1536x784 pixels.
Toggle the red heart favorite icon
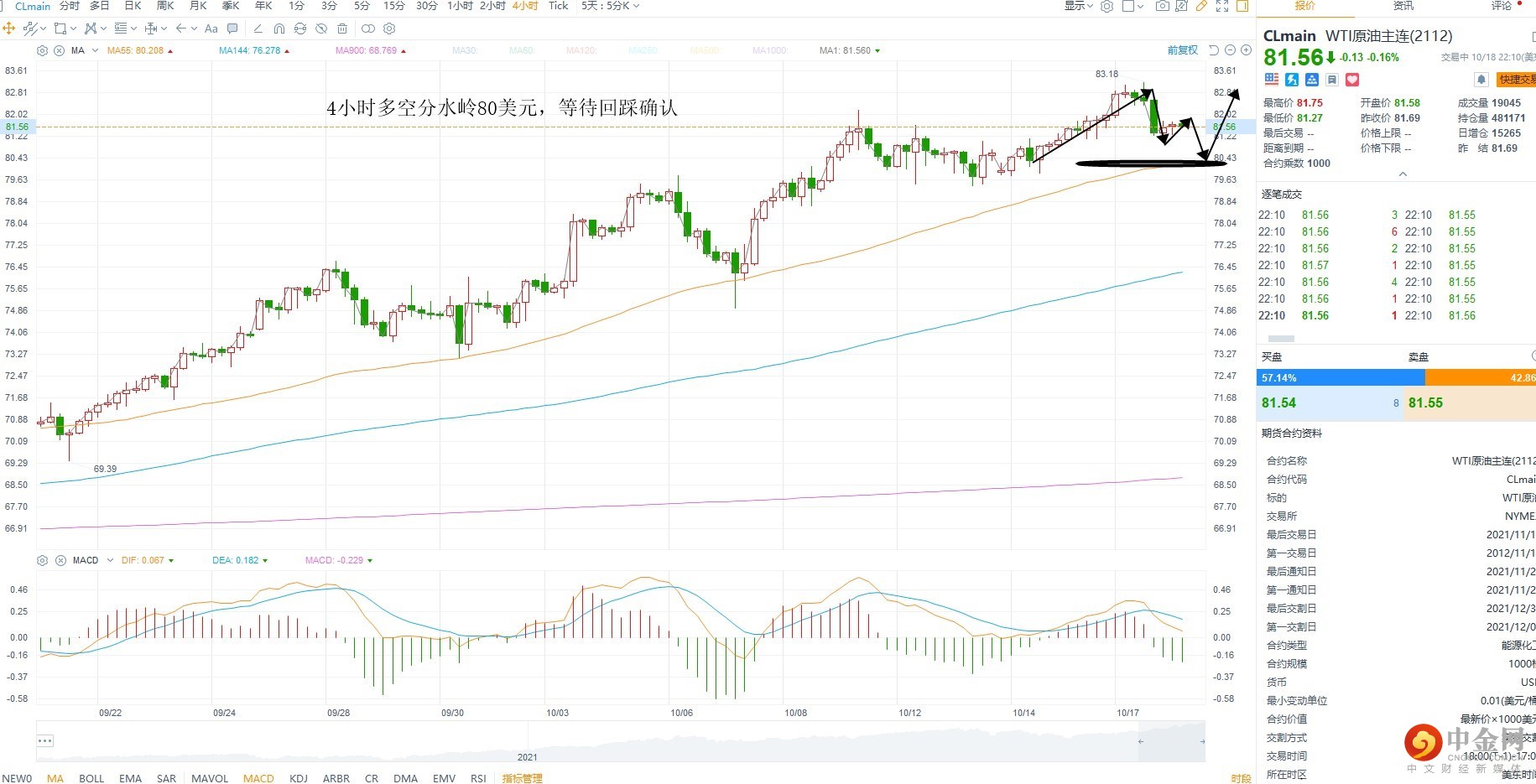[1352, 80]
